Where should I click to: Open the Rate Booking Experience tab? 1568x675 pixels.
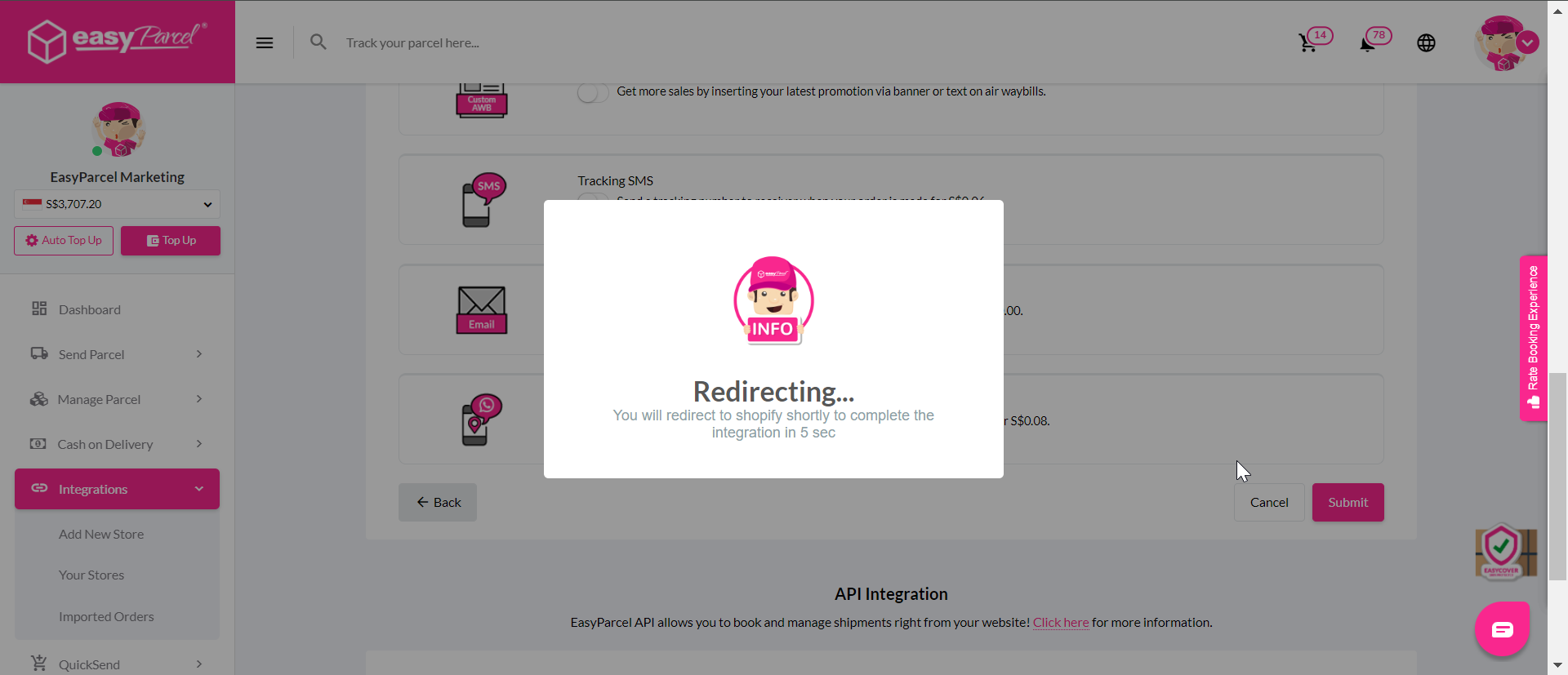pyautogui.click(x=1533, y=338)
